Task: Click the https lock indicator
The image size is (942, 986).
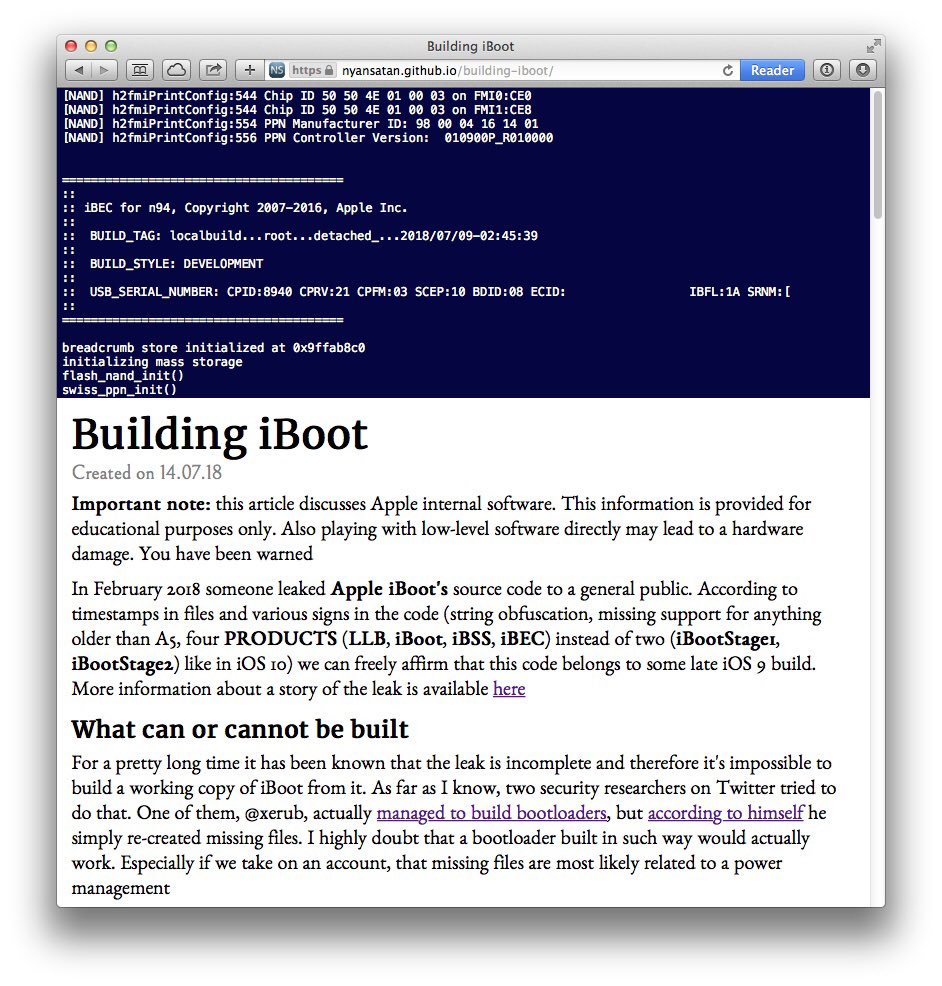Action: point(312,70)
